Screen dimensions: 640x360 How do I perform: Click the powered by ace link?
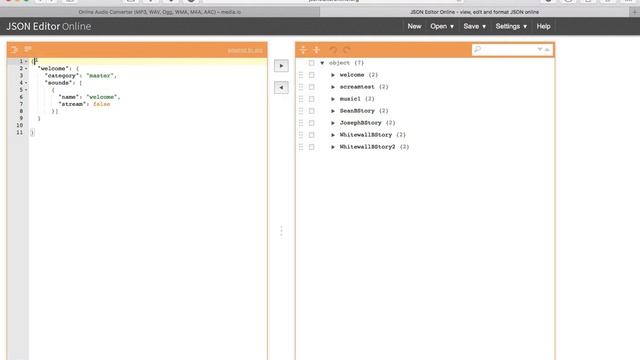click(245, 51)
